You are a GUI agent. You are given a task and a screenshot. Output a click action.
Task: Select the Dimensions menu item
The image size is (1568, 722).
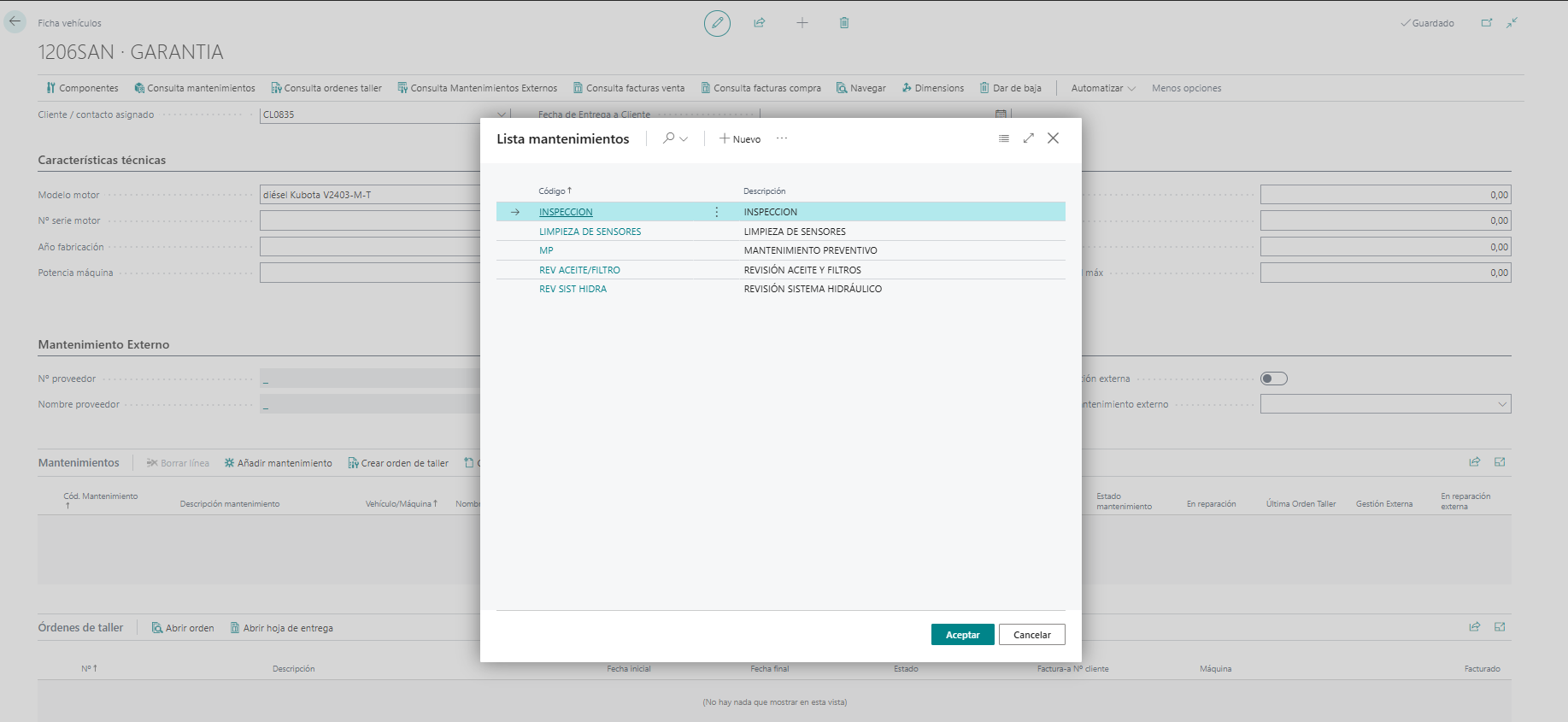(x=932, y=88)
